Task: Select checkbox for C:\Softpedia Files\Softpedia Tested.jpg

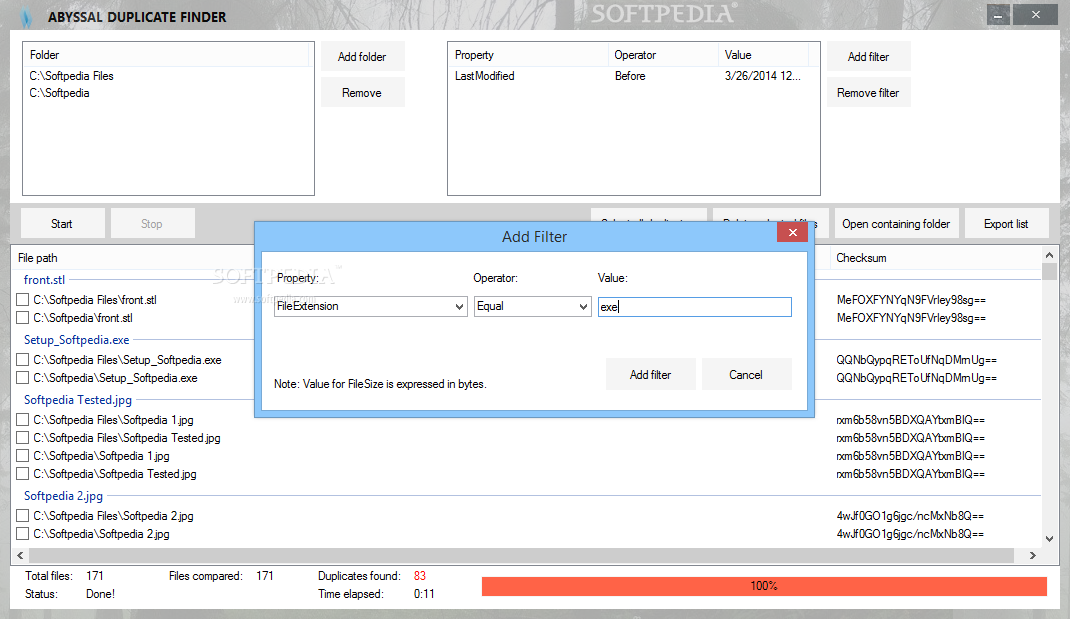Action: pyautogui.click(x=23, y=437)
